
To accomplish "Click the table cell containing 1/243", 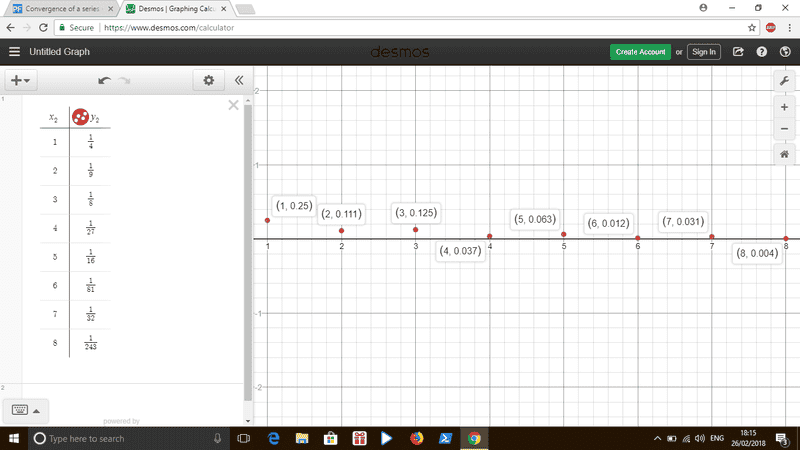I will 89,343.
